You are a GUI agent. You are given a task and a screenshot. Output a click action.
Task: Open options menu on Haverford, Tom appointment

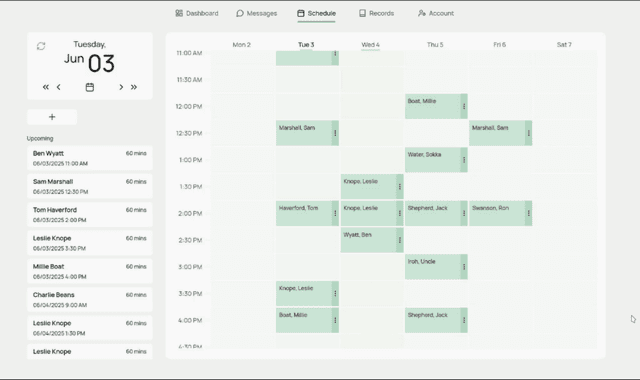click(335, 213)
